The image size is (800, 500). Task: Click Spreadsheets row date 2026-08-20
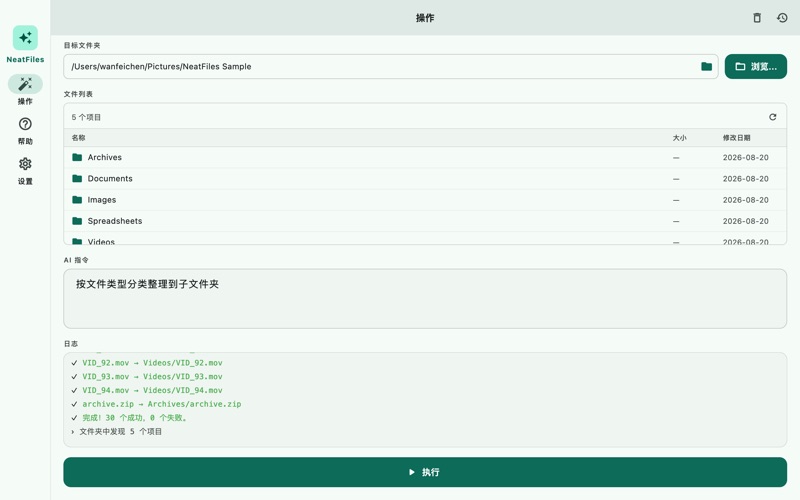(745, 221)
